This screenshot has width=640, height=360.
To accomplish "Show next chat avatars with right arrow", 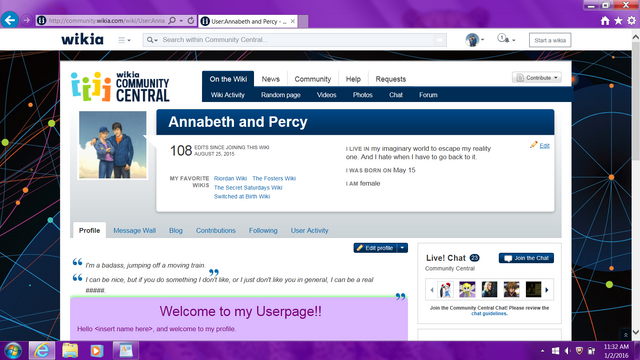I will pos(547,290).
